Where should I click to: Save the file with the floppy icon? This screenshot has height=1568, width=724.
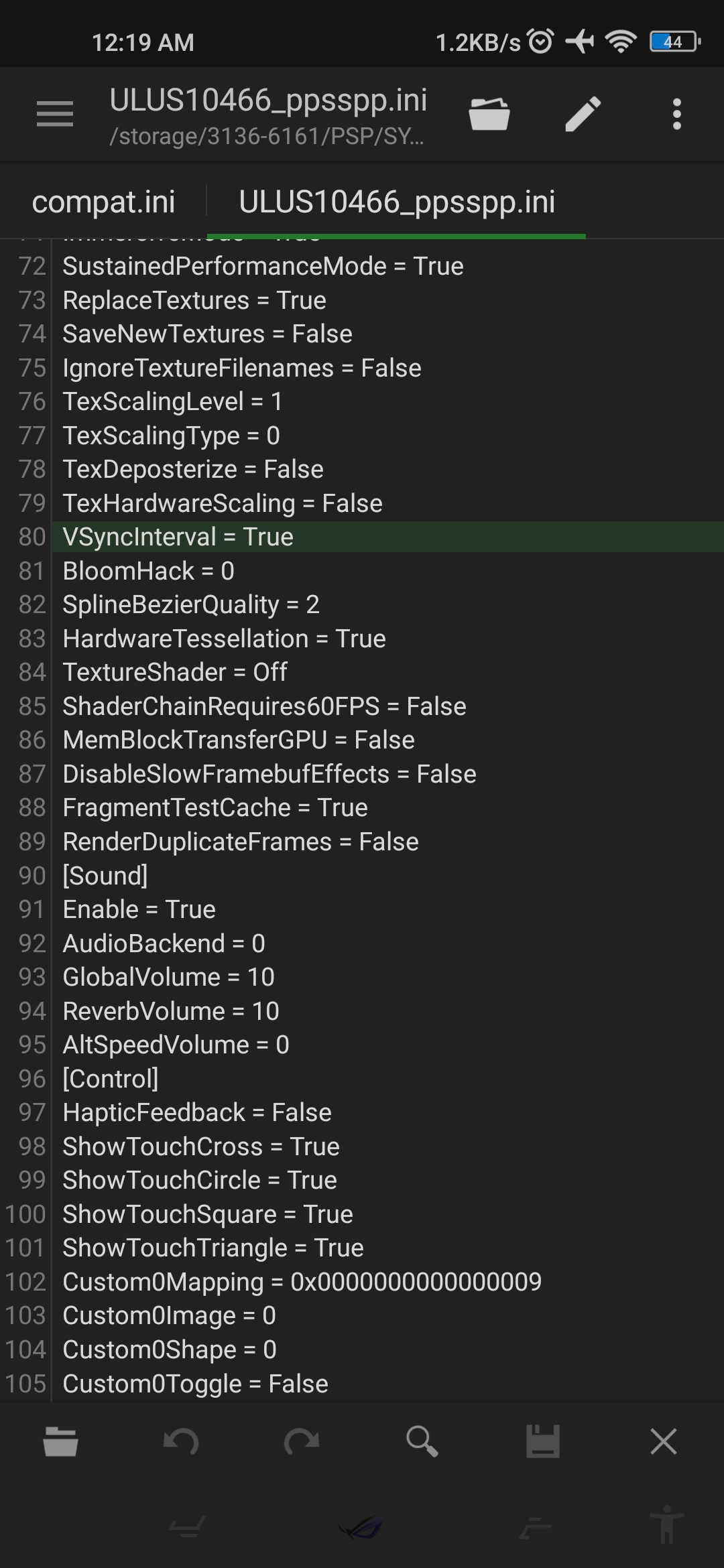pyautogui.click(x=543, y=1441)
